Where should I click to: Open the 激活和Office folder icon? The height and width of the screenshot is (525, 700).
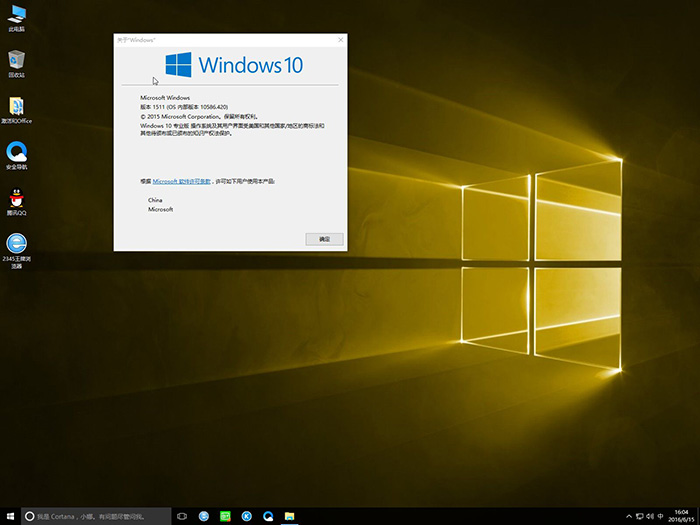[17, 106]
